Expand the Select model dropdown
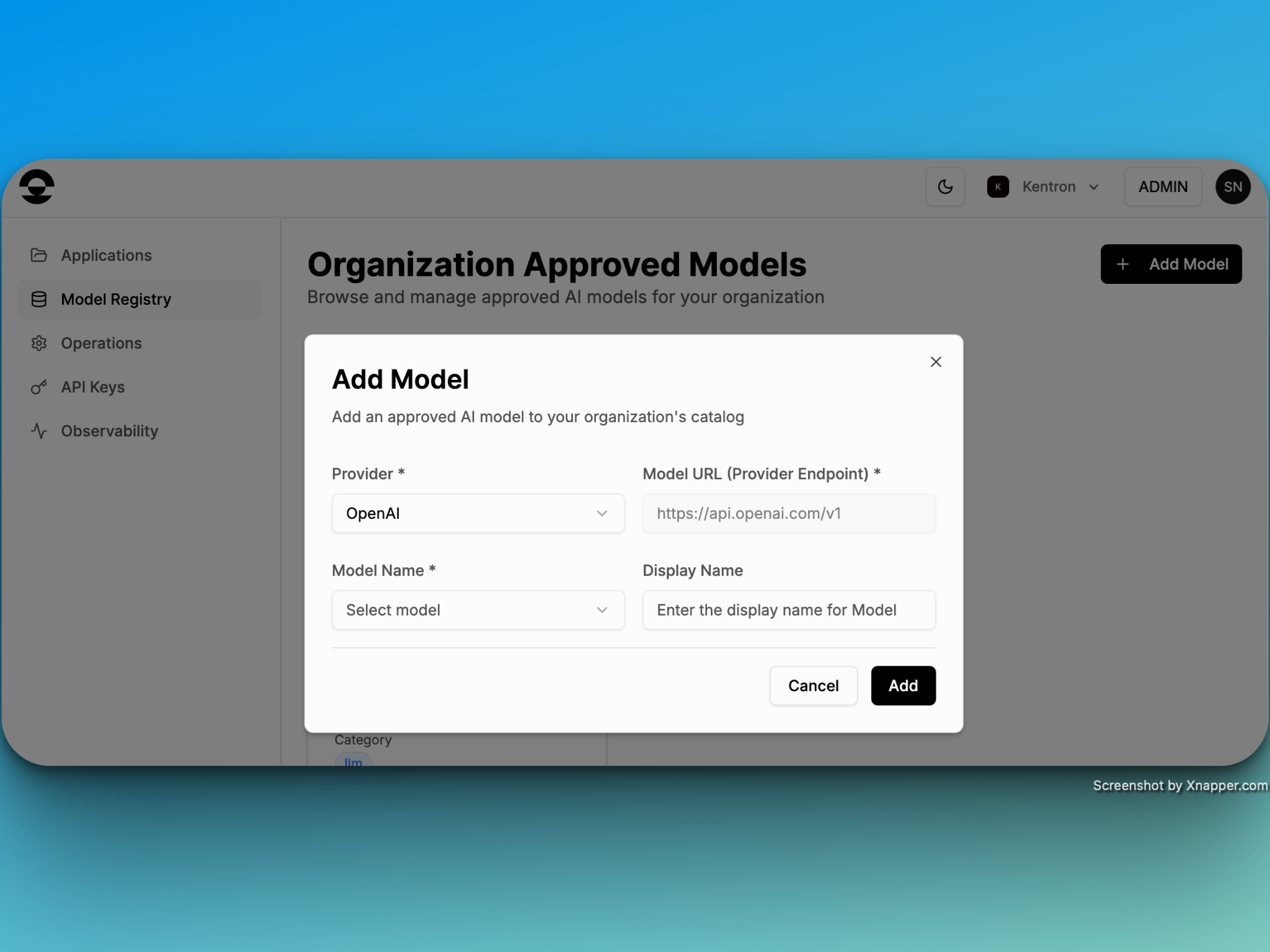This screenshot has height=952, width=1270. click(x=477, y=610)
